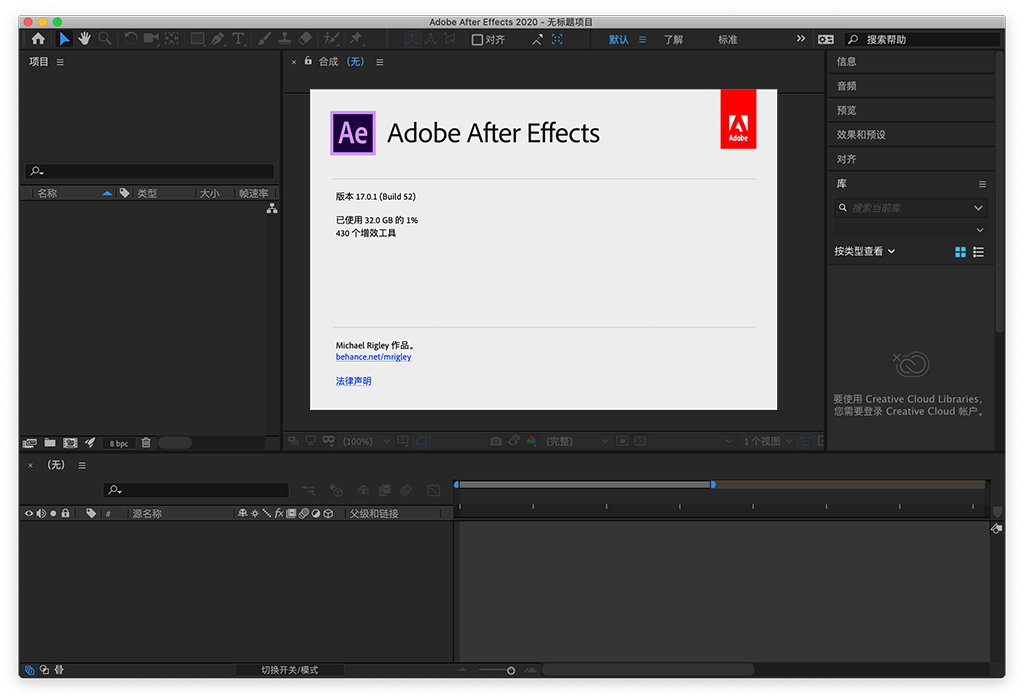Screen dimensions: 1024x700
Task: Click the Interpret Footage icon
Action: click(x=29, y=443)
